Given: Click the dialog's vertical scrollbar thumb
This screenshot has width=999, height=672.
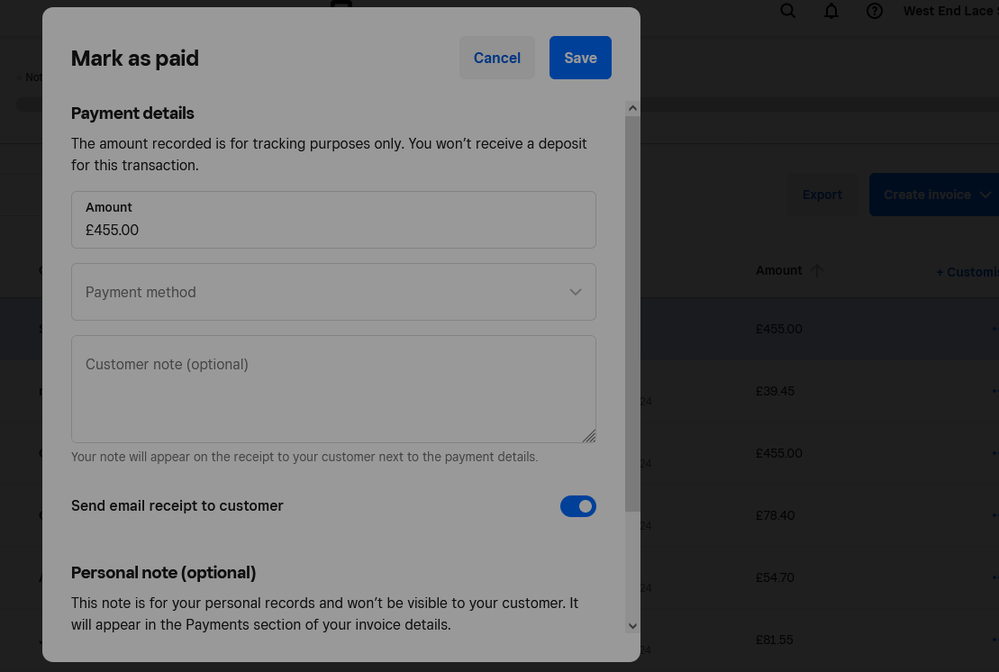Looking at the screenshot, I should (632, 310).
